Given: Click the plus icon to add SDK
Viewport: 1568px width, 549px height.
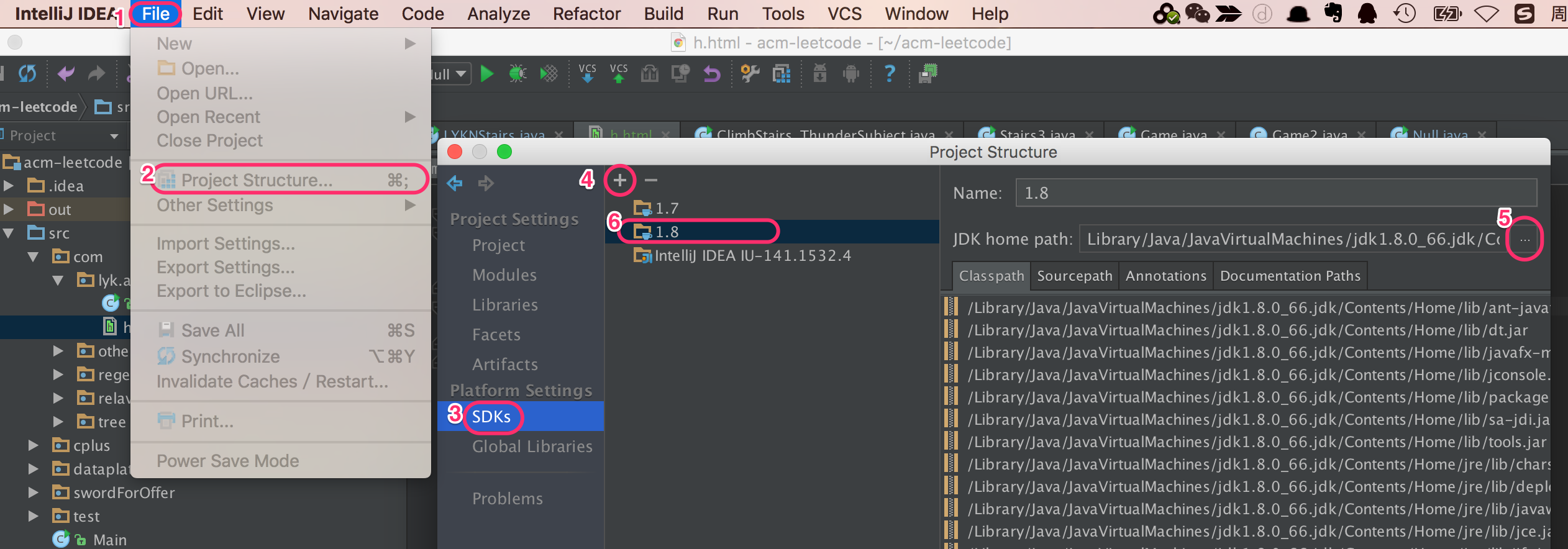Looking at the screenshot, I should [x=619, y=181].
